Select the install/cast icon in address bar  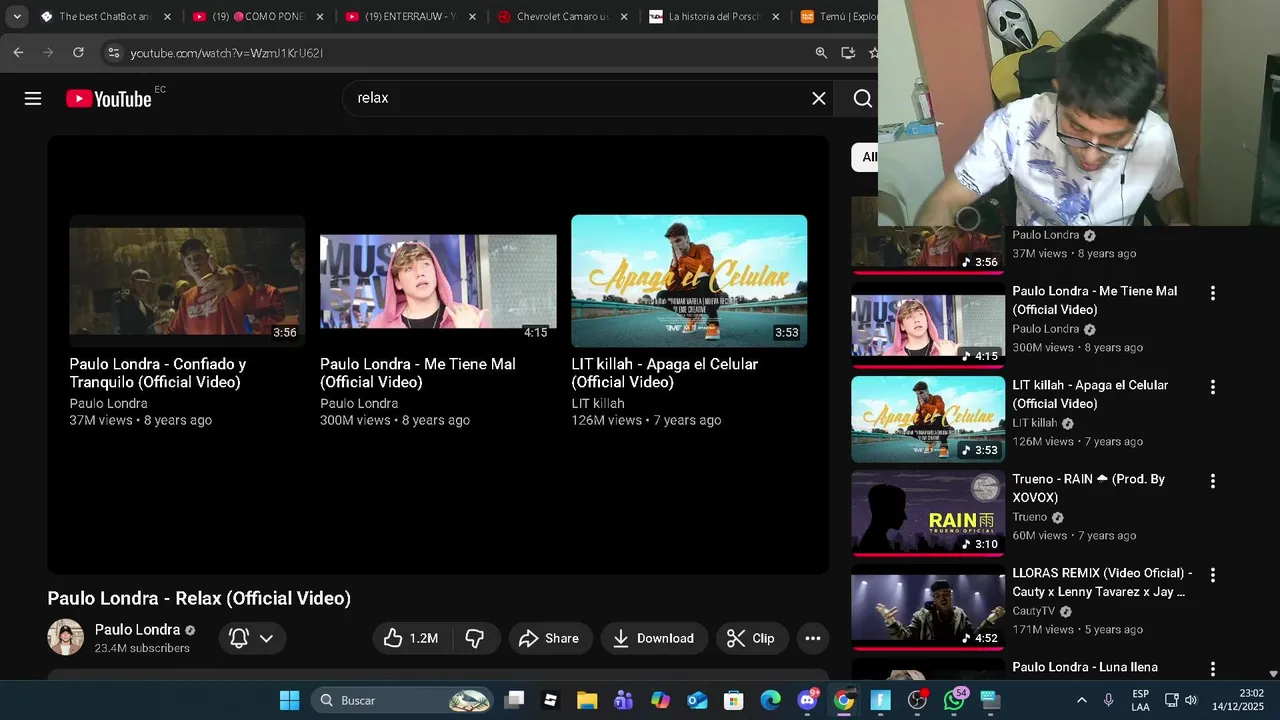click(848, 53)
